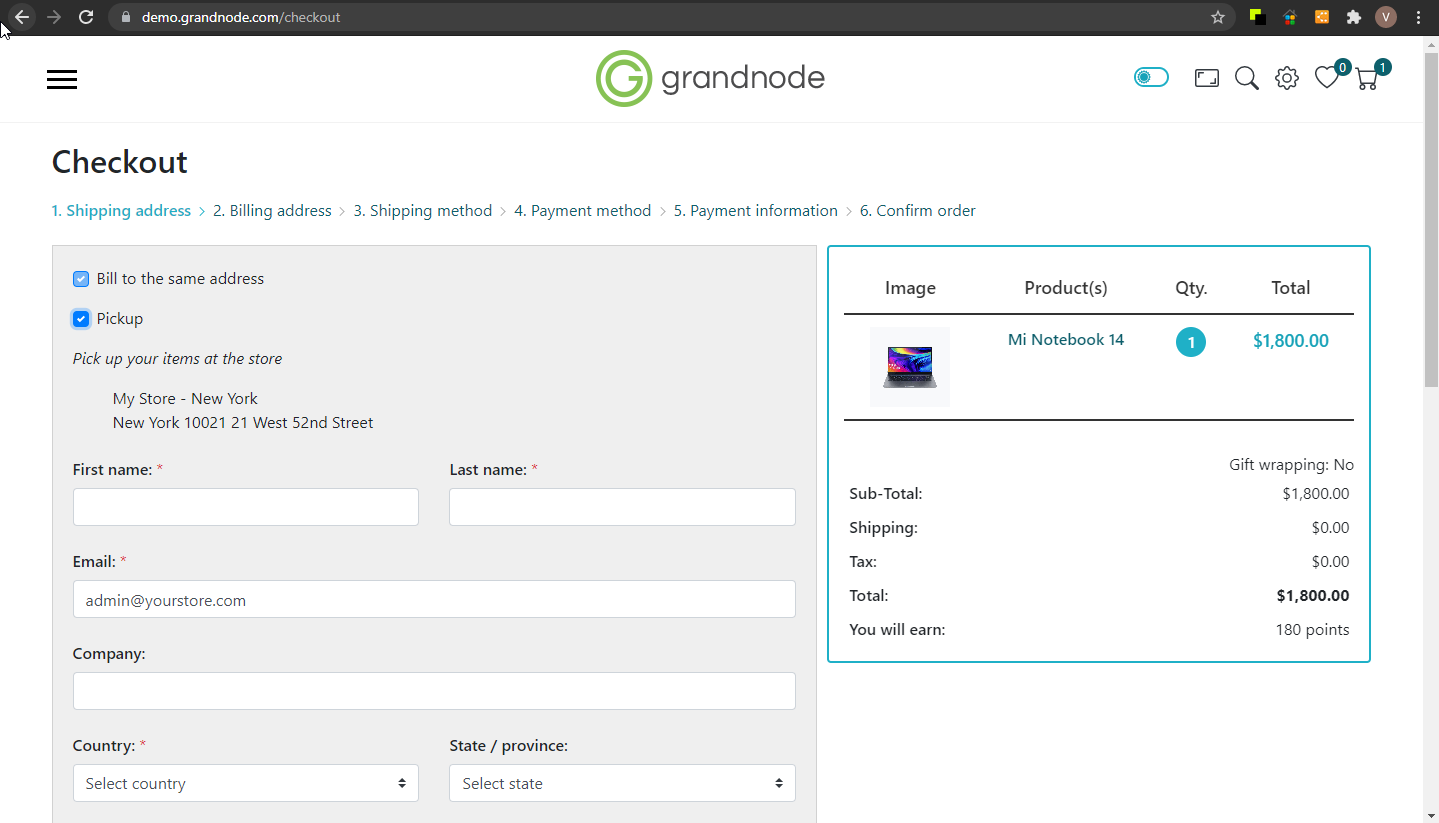The height and width of the screenshot is (823, 1439).
Task: Toggle off Bill to the same address
Action: [80, 278]
